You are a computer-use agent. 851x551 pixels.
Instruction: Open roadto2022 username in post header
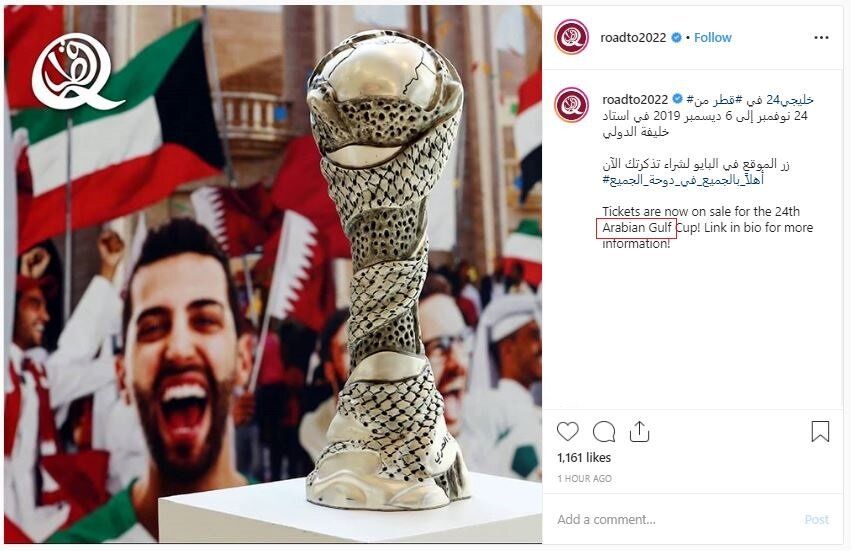click(x=633, y=37)
